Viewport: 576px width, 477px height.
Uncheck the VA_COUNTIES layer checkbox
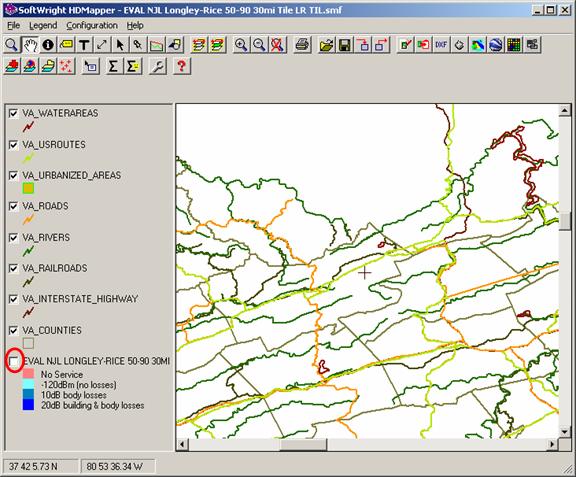pos(14,331)
